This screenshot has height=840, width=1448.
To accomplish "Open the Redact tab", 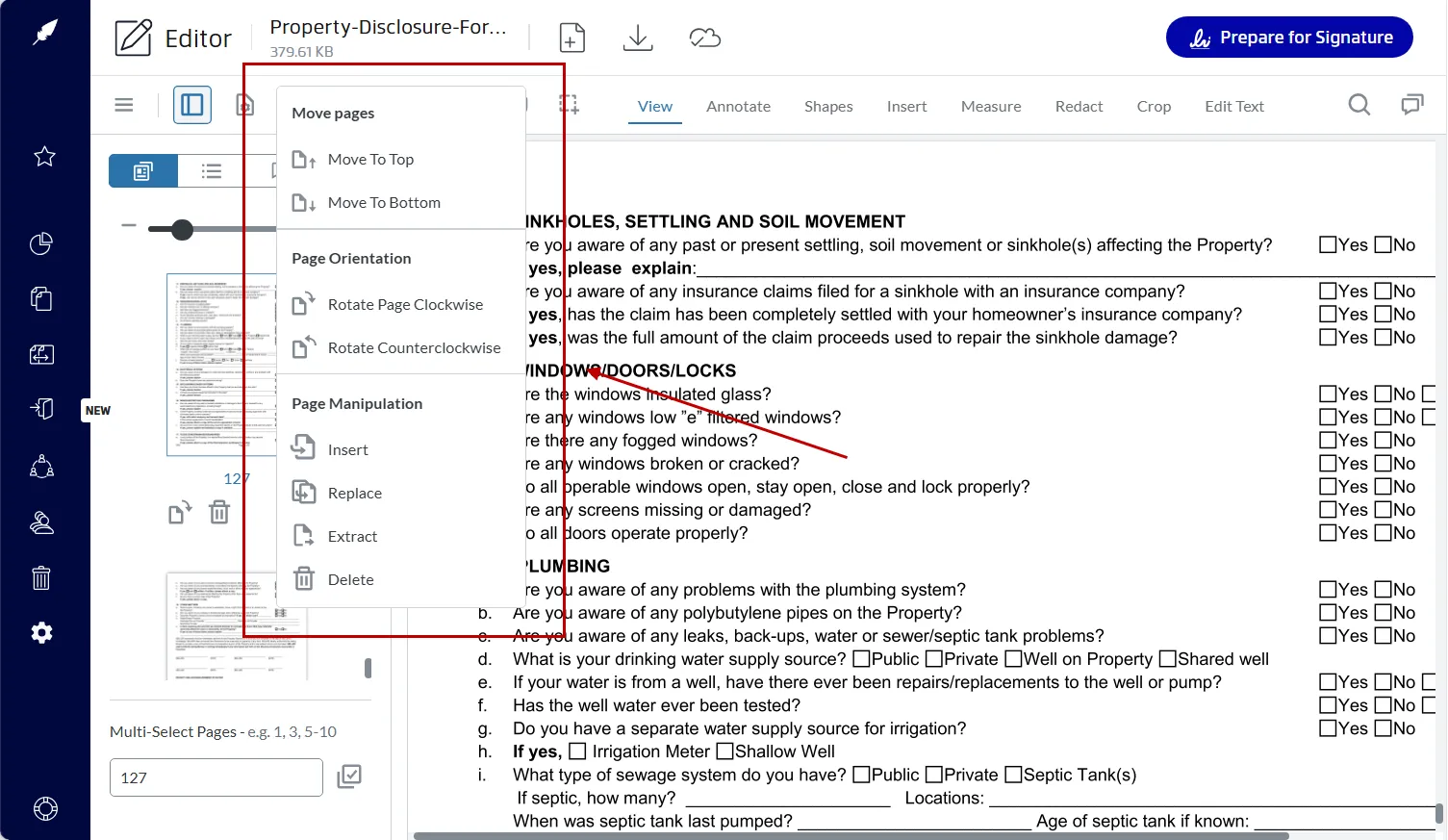I will click(1079, 107).
